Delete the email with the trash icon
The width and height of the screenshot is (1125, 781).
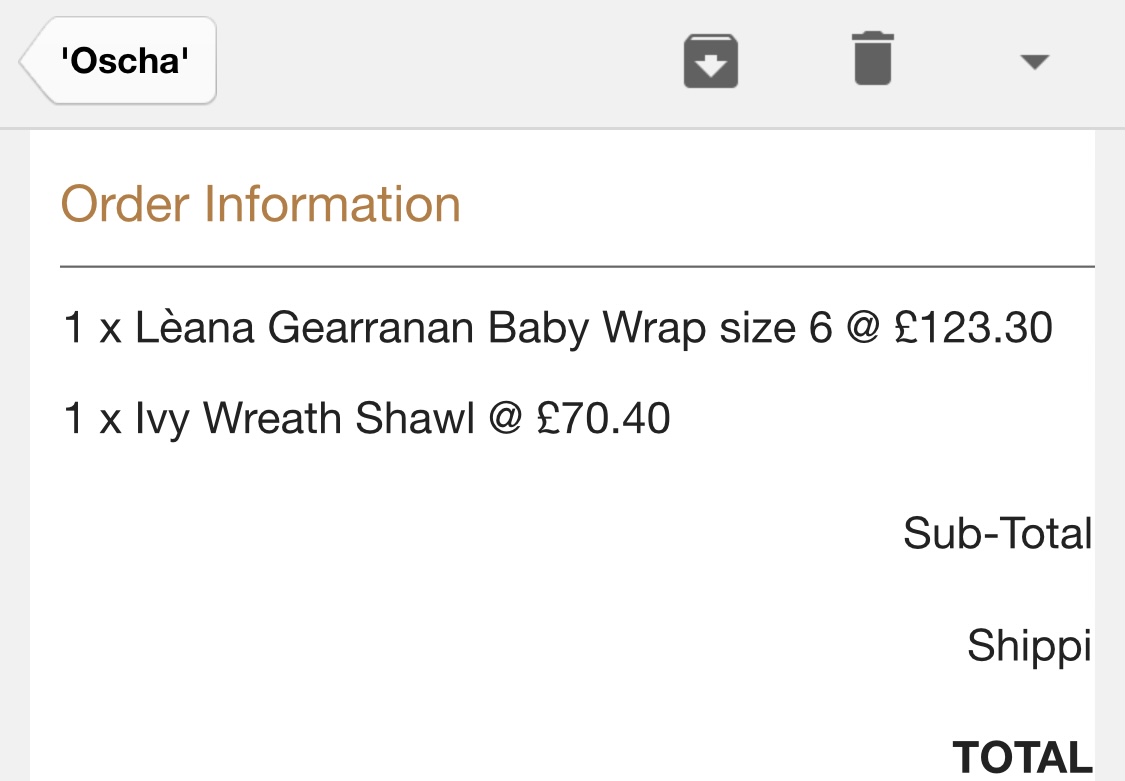(872, 59)
